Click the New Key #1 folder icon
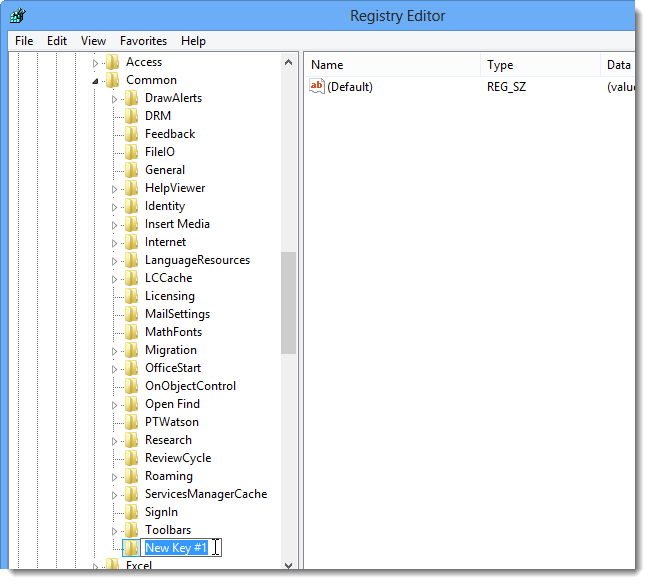The image size is (650, 584). pyautogui.click(x=131, y=548)
